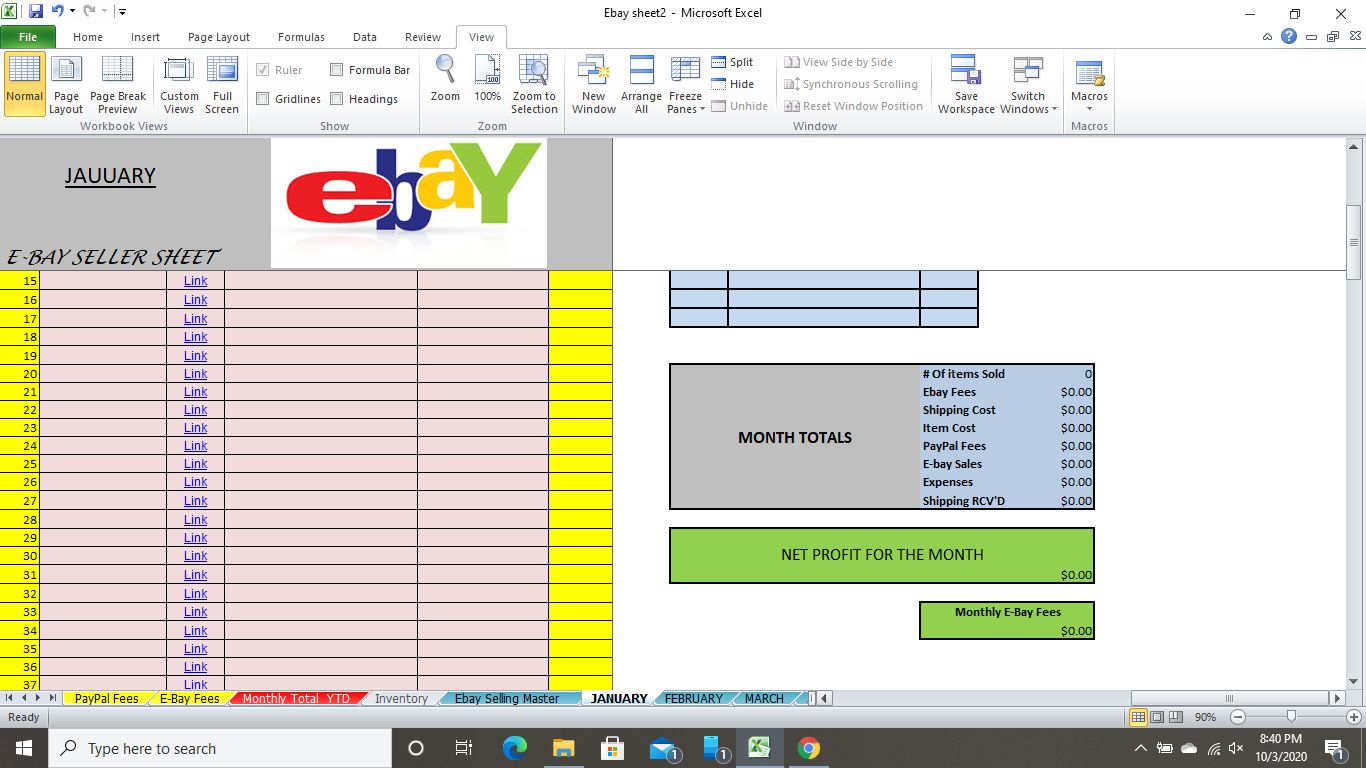The height and width of the screenshot is (768, 1366).
Task: Open Page Break Preview
Action: 118,84
